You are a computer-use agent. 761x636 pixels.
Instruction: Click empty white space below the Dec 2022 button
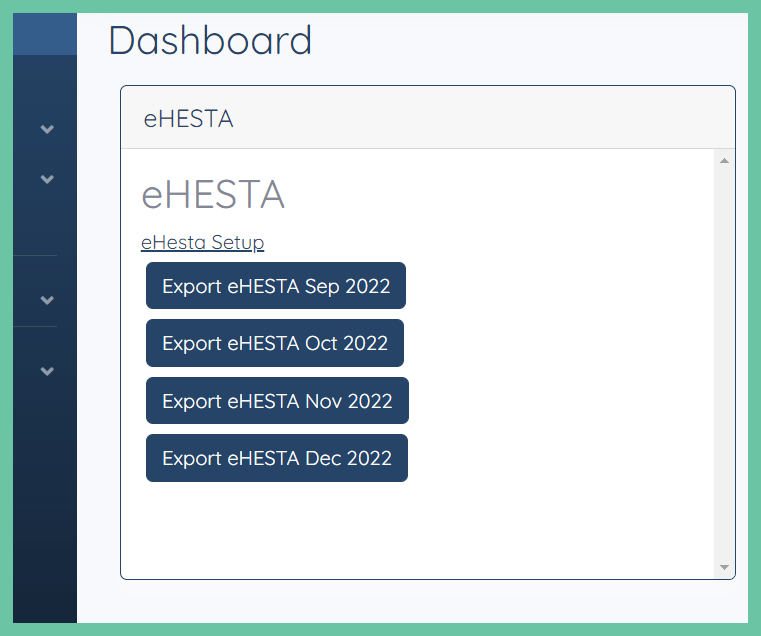coord(417,529)
